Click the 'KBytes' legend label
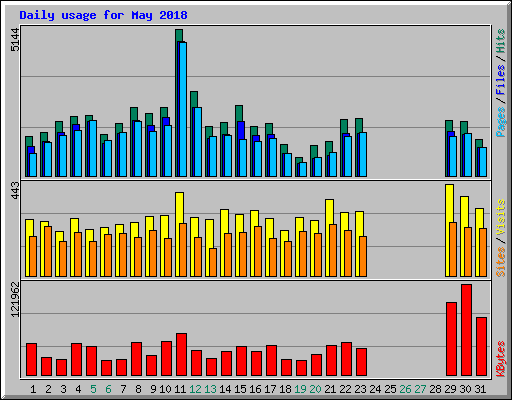Image resolution: width=512 pixels, height=400 pixels. [501, 359]
